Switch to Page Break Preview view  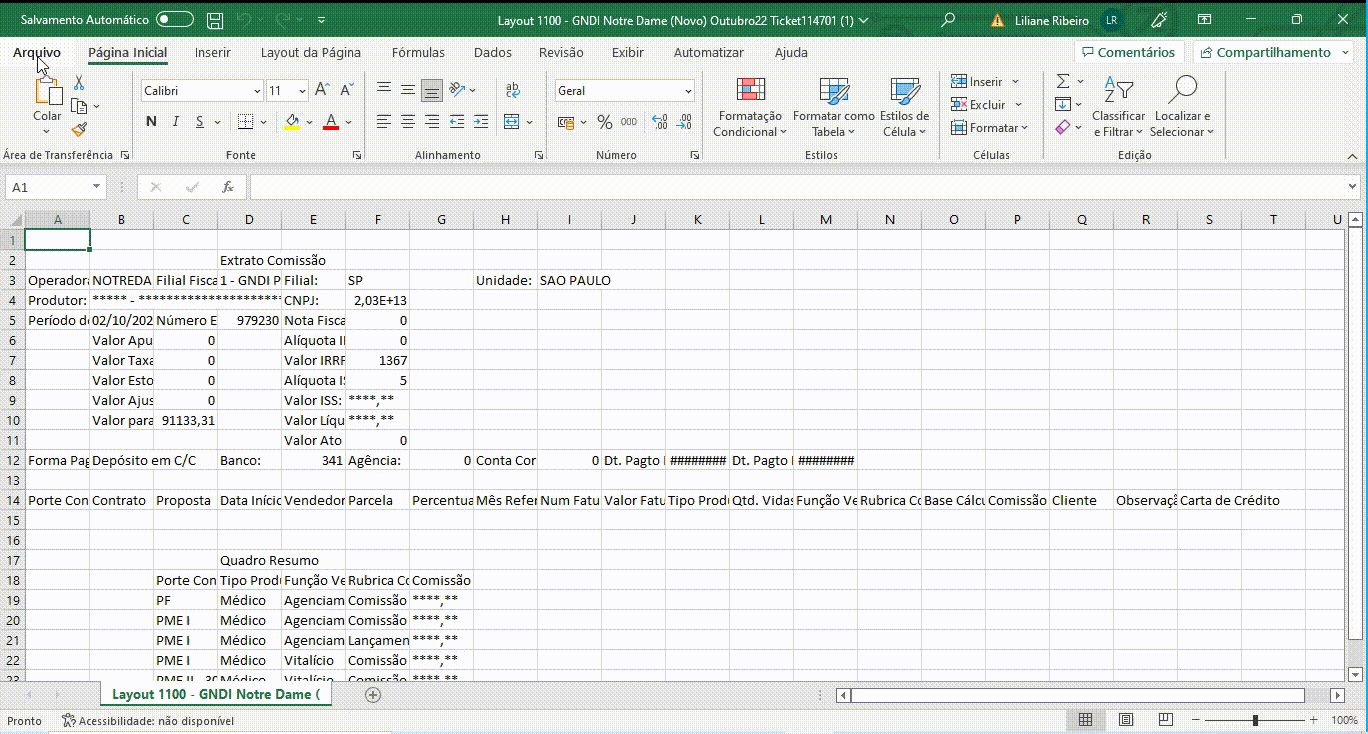[x=1166, y=720]
